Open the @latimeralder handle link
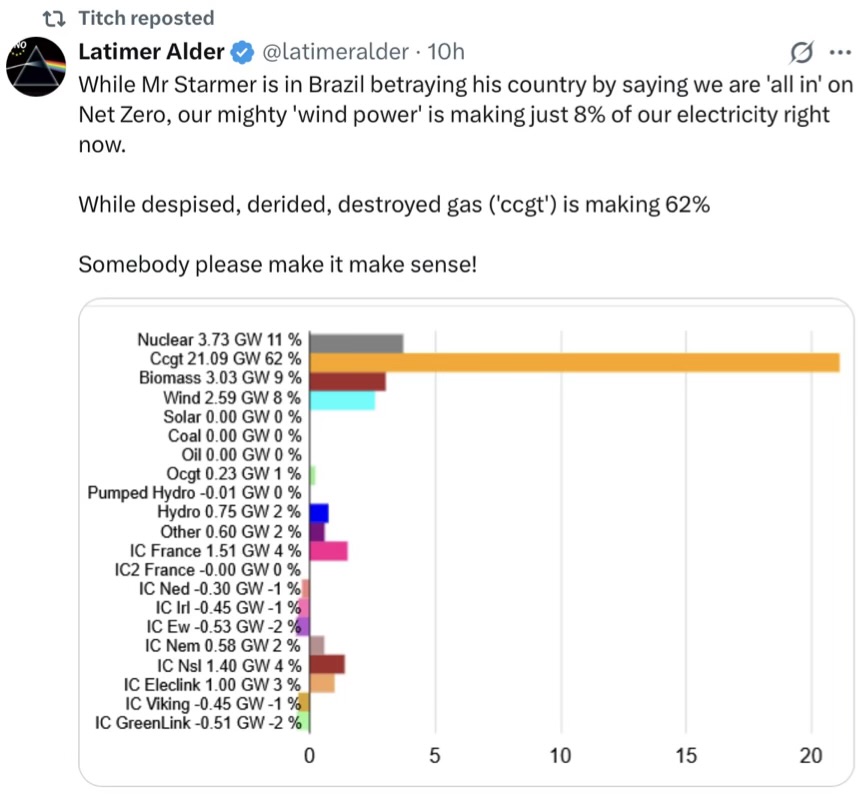Viewport: 862px width, 794px height. pyautogui.click(x=335, y=51)
